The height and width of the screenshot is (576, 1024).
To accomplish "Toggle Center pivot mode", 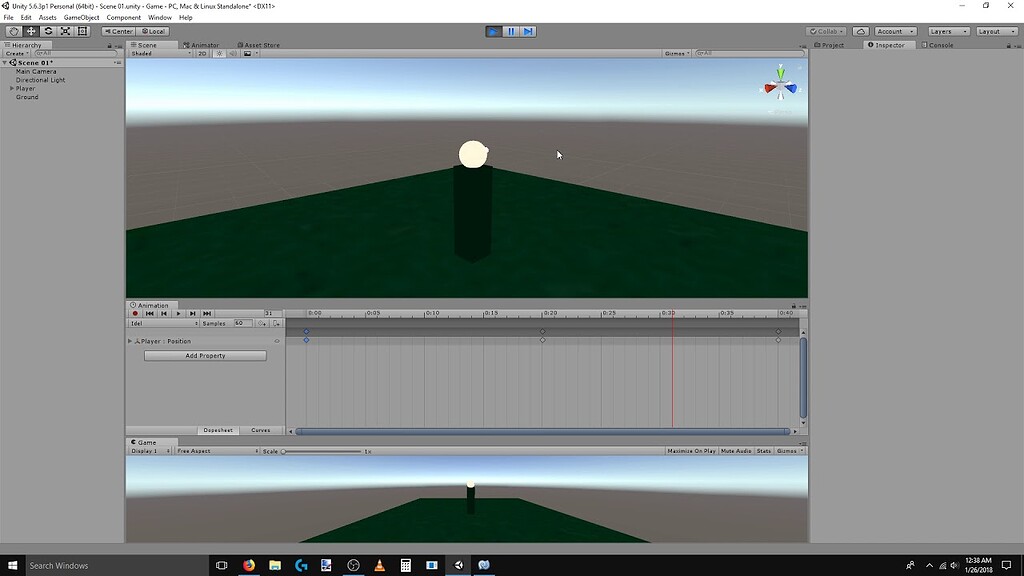I will coord(118,31).
